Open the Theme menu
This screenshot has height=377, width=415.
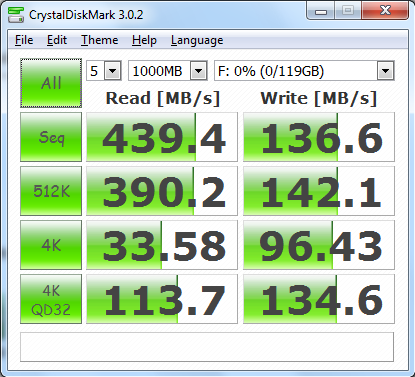coord(100,40)
